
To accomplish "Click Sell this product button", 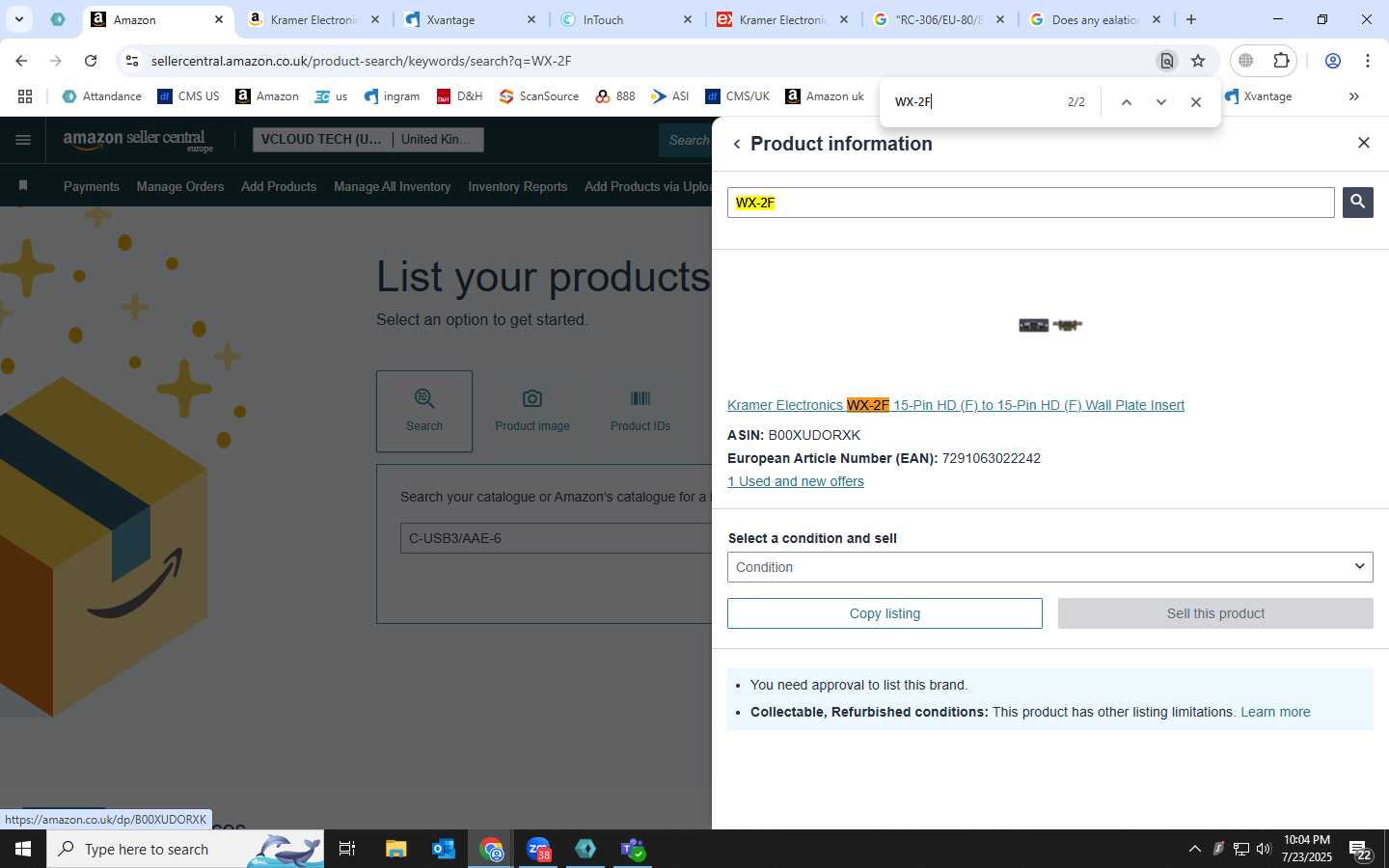I will click(x=1215, y=613).
